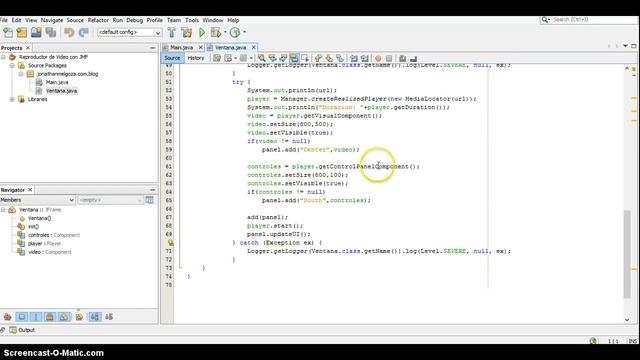Open the Debug Project dropdown arrow
This screenshot has height=360, width=640.
click(x=225, y=32)
